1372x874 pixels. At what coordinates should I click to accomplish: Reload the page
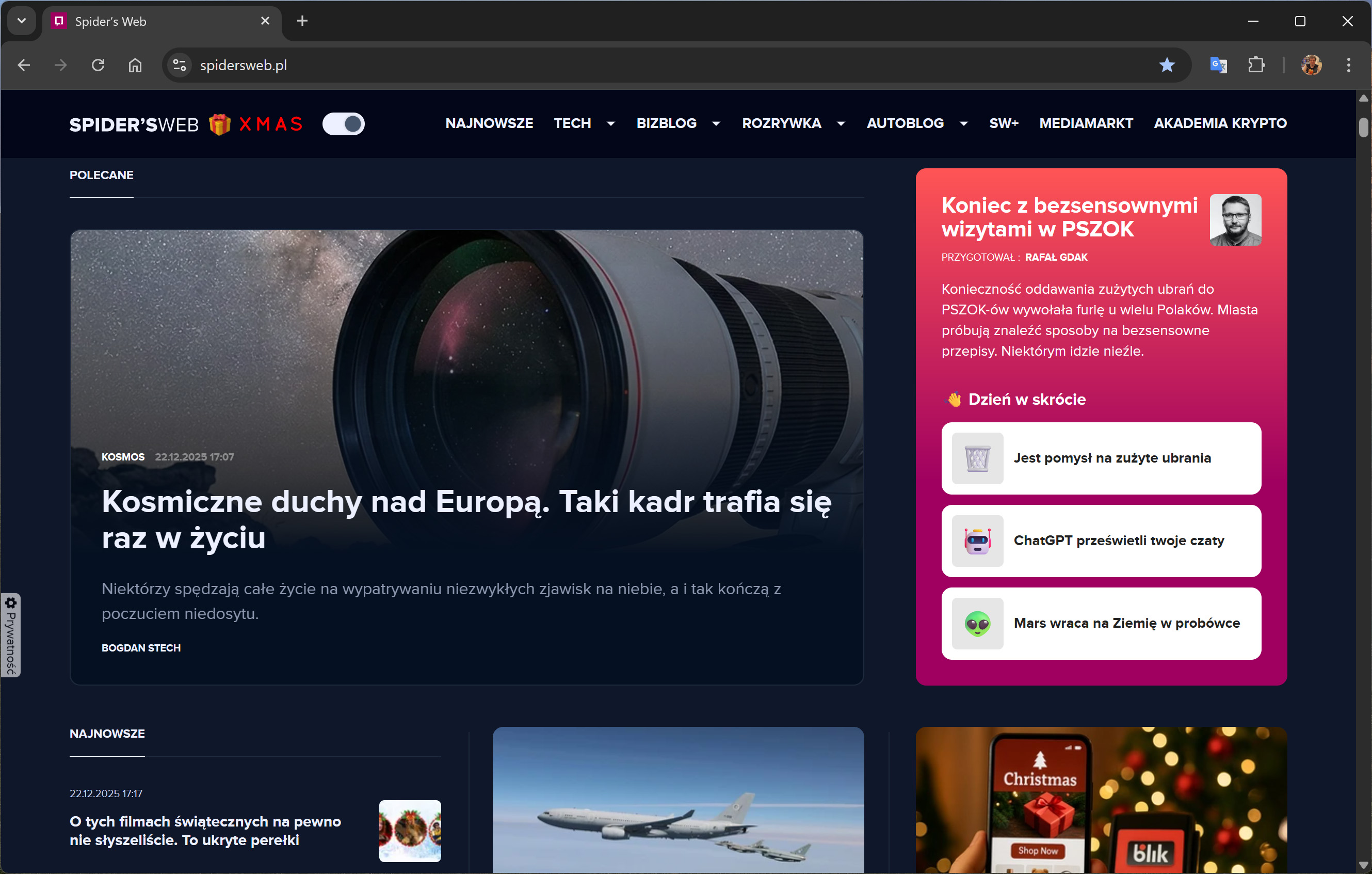tap(98, 65)
